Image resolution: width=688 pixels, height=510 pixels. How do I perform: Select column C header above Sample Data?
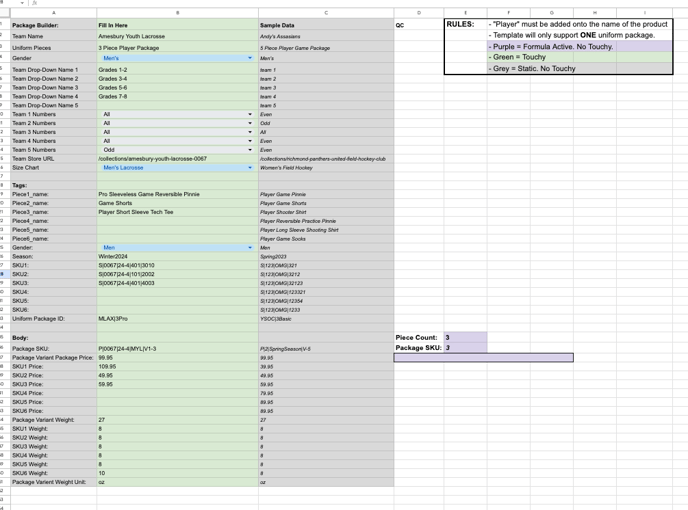pos(325,13)
